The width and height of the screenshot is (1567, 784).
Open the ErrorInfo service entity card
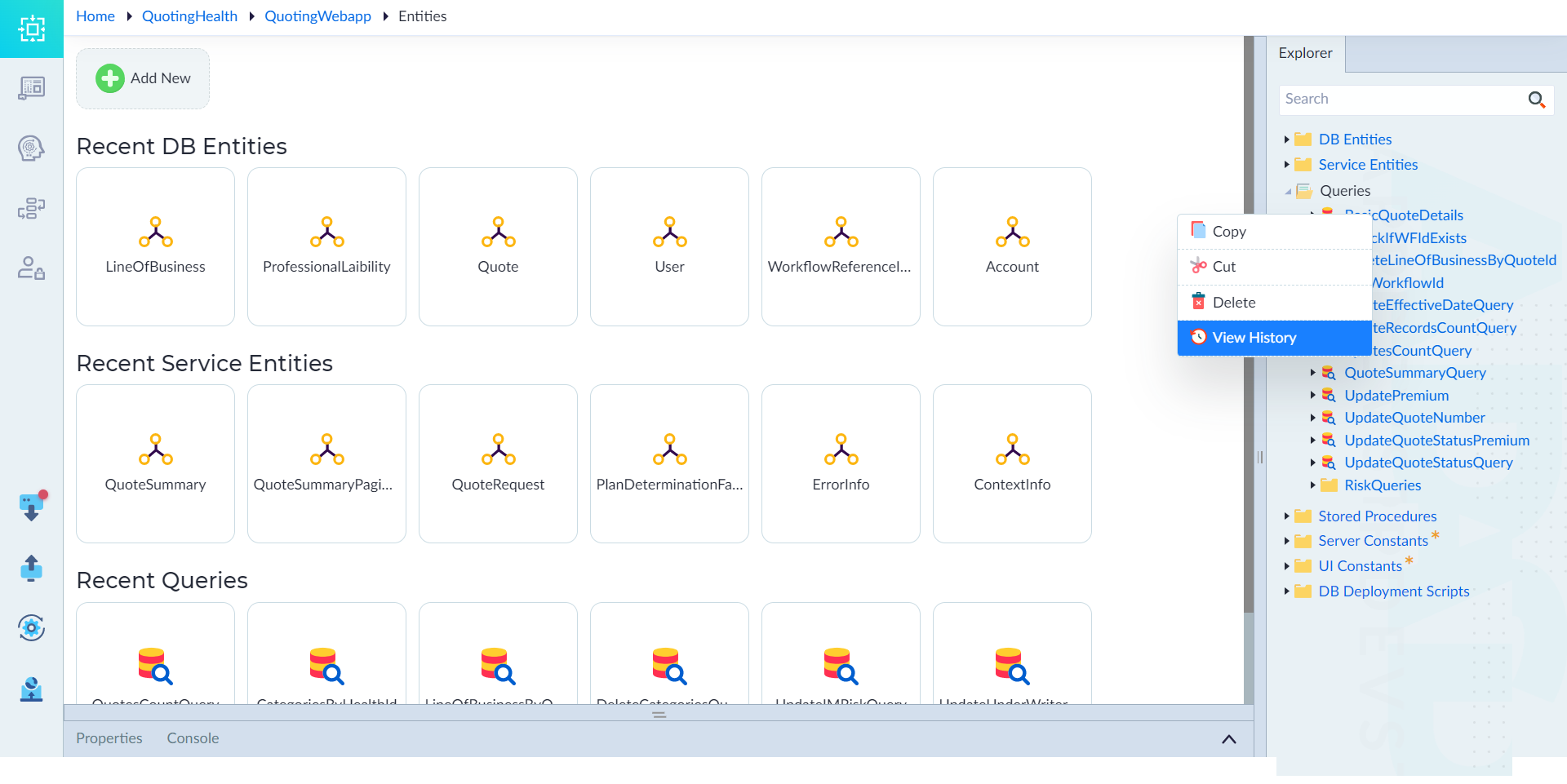(x=841, y=463)
